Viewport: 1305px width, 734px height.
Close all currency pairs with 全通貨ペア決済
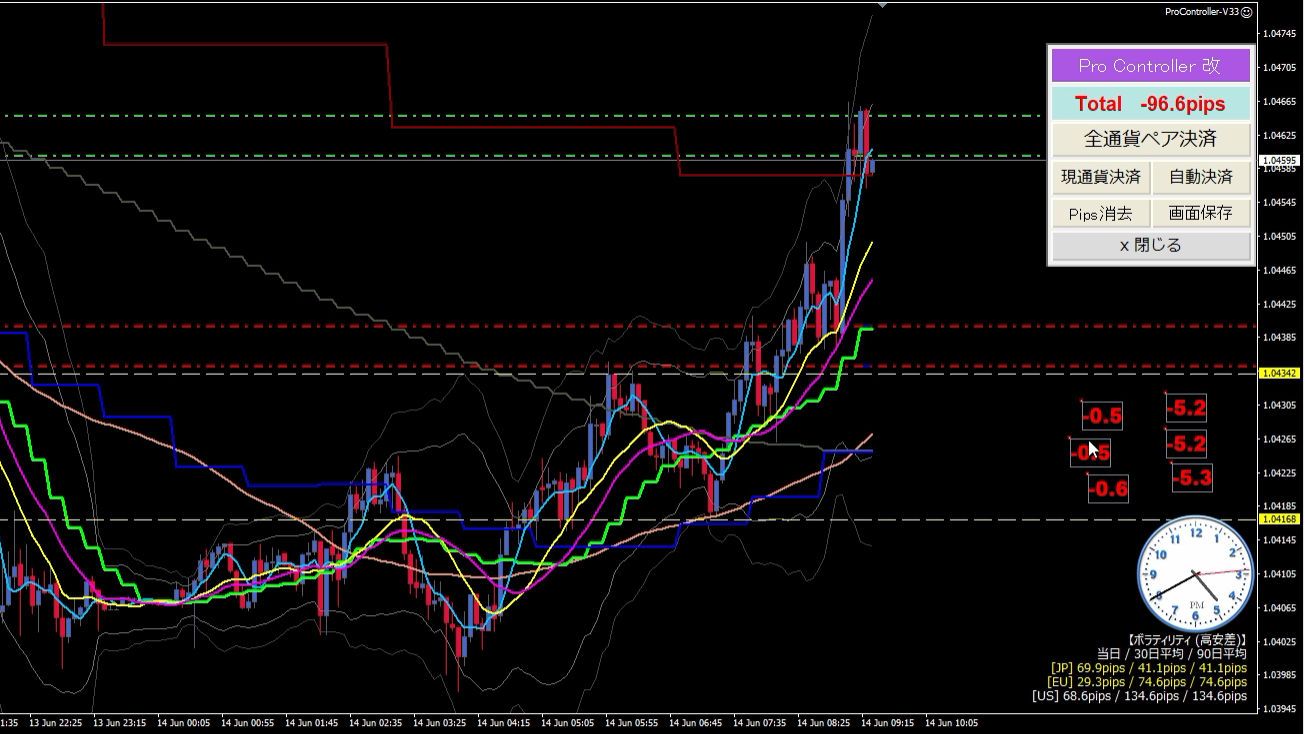tap(1150, 139)
